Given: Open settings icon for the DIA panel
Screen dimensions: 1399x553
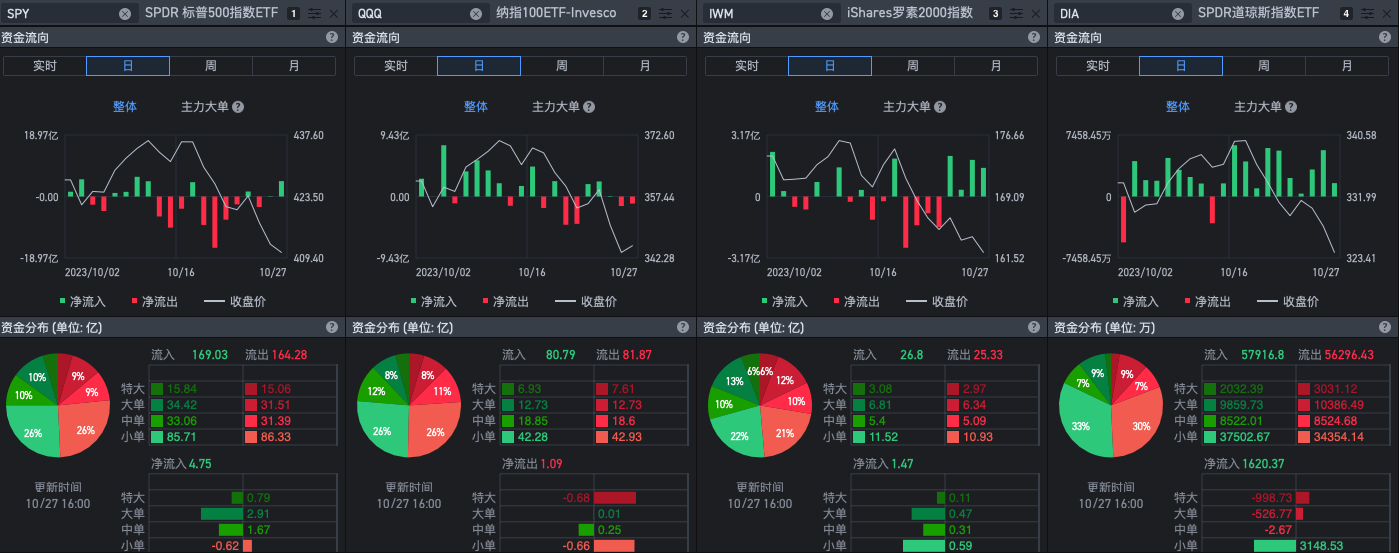Looking at the screenshot, I should [x=1368, y=14].
